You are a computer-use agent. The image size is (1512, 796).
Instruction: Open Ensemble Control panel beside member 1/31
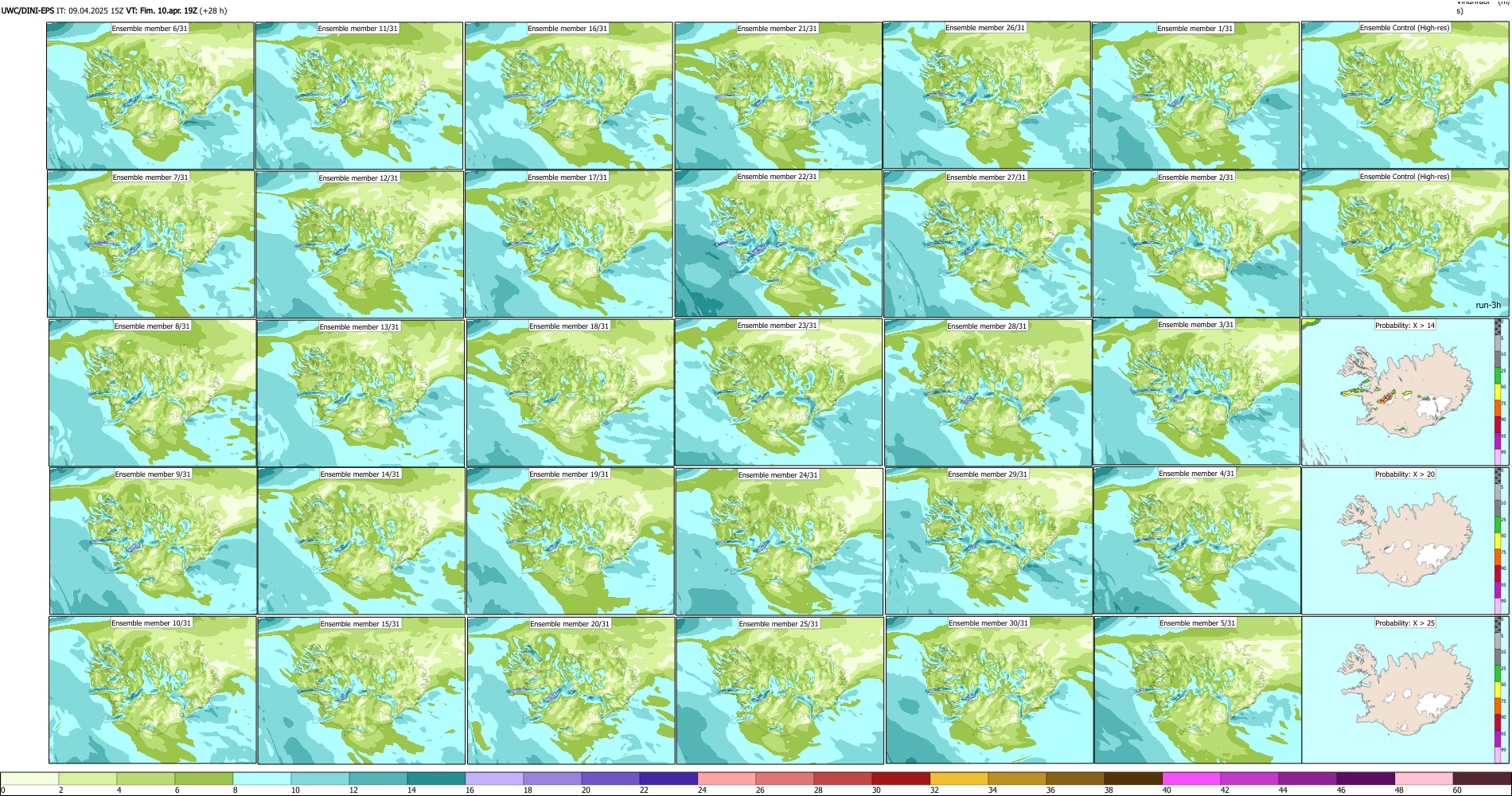click(x=1405, y=96)
